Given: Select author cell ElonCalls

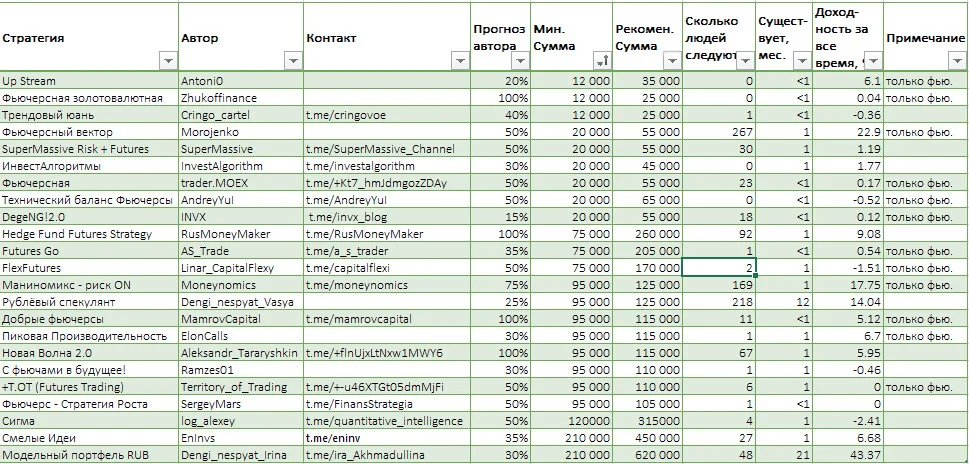Looking at the screenshot, I should 241,336.
